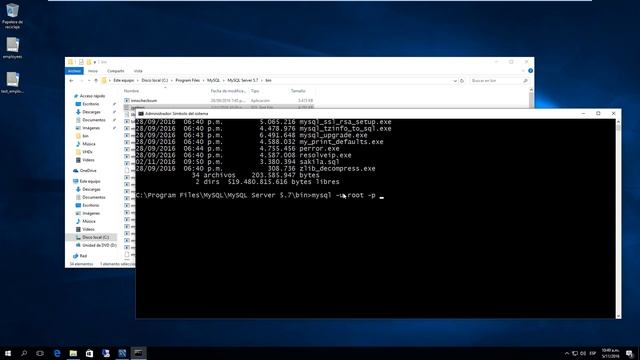Click the scroll-down arrow of the command prompt
The image size is (640, 360).
(618, 316)
